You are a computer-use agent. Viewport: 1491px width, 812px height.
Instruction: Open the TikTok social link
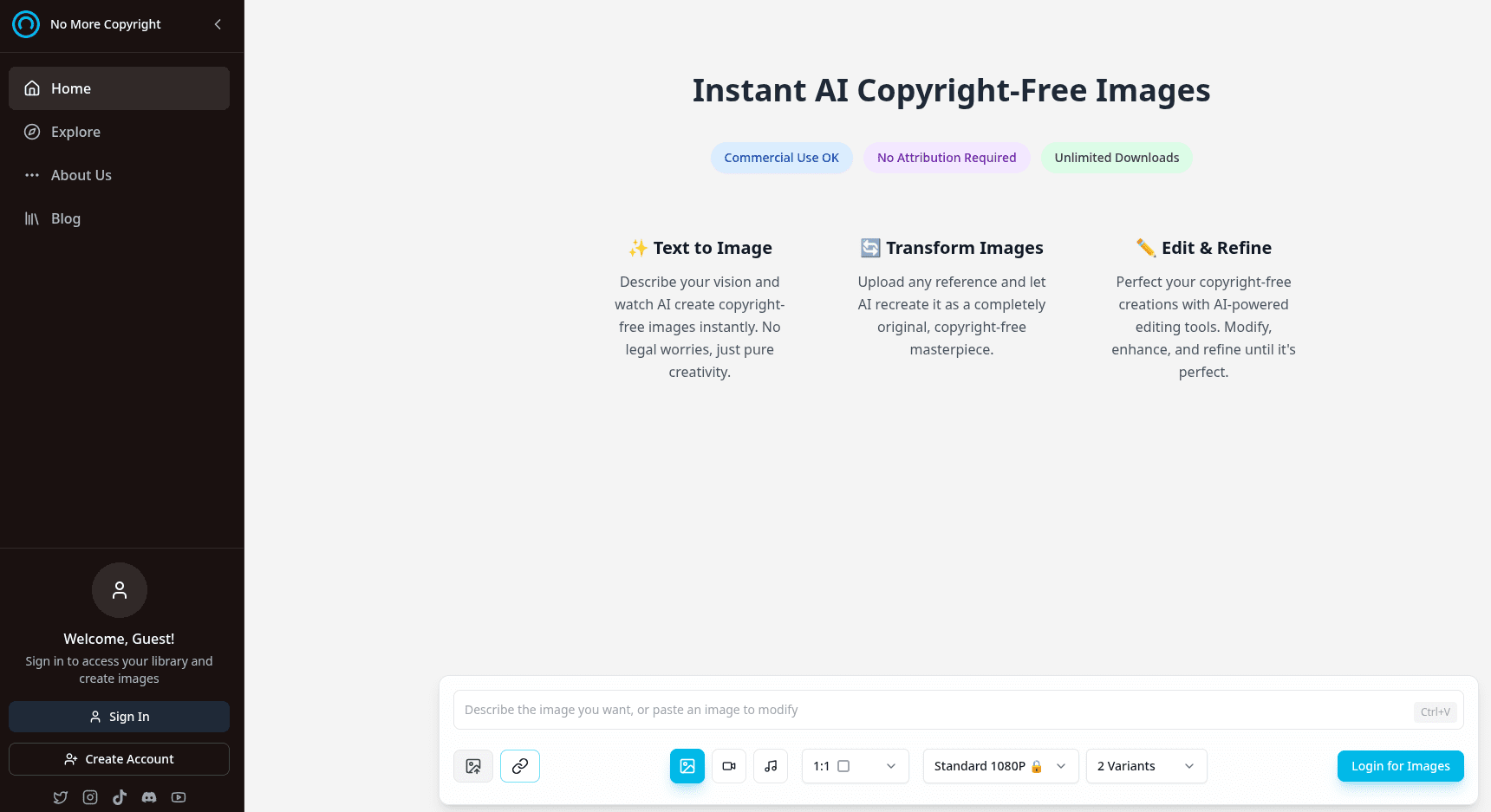[120, 797]
